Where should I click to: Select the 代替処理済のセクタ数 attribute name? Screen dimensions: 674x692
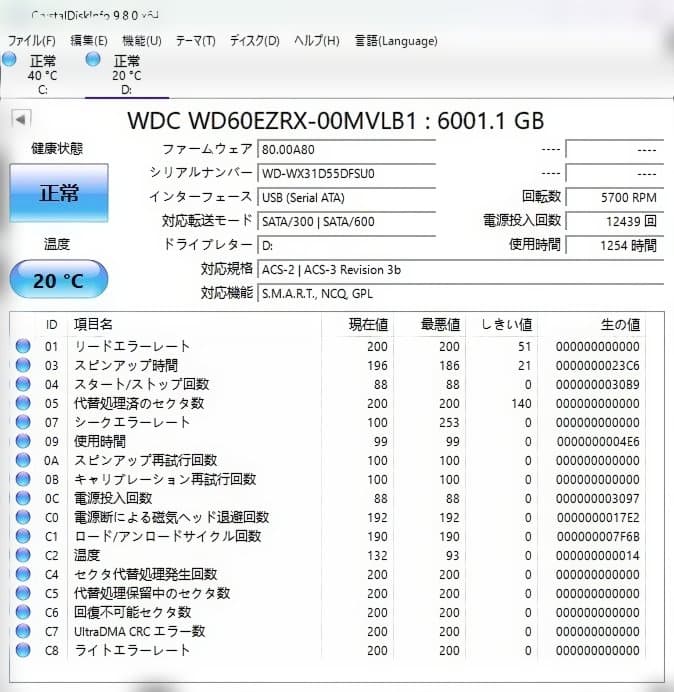139,403
